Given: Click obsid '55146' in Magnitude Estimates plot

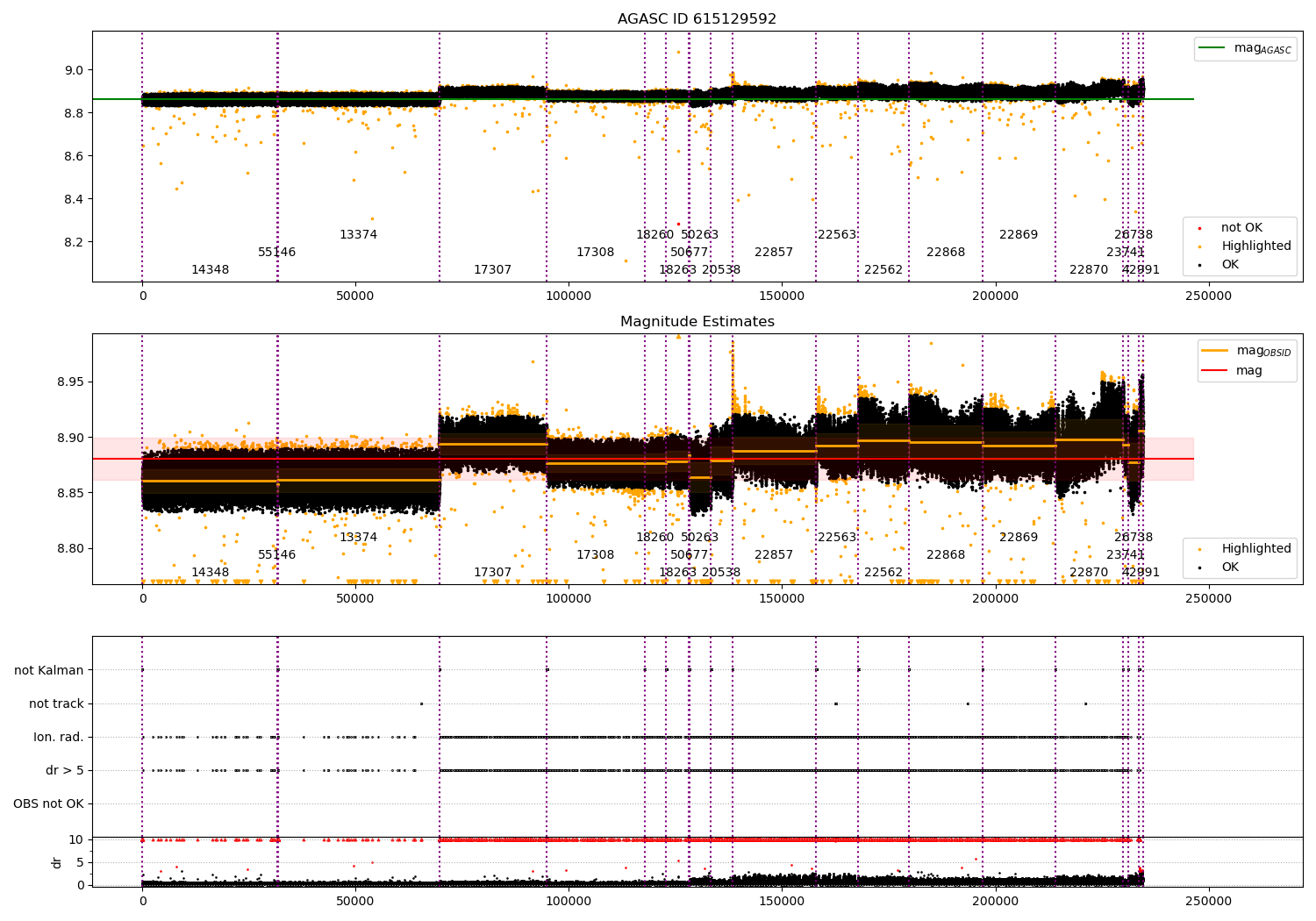Looking at the screenshot, I should pos(277,555).
